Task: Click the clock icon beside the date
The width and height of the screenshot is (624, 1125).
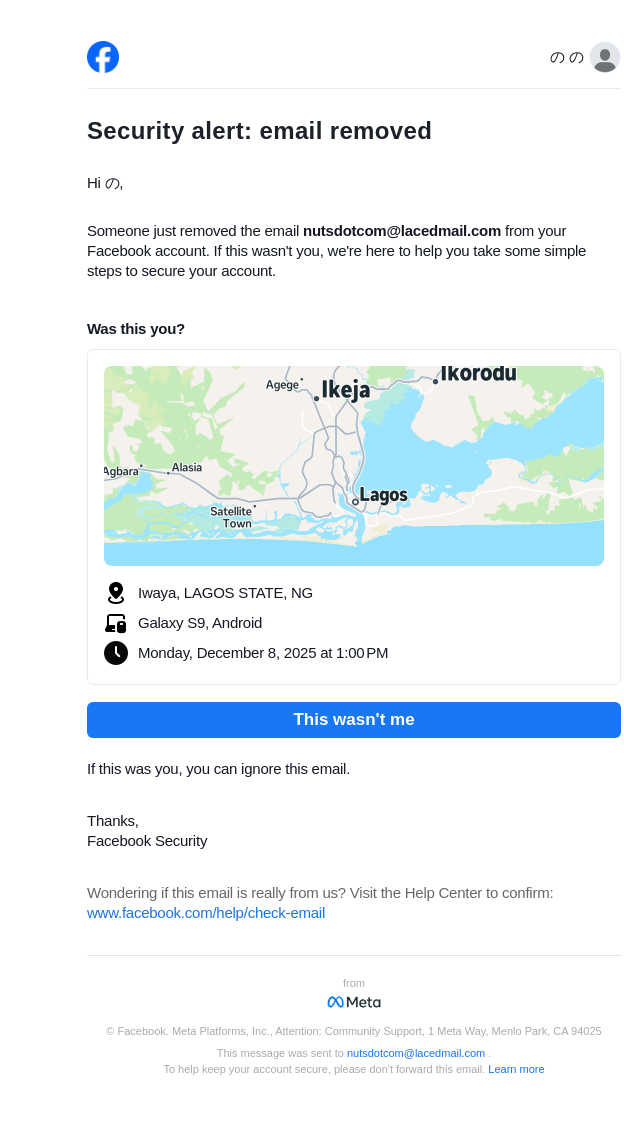Action: [x=116, y=653]
